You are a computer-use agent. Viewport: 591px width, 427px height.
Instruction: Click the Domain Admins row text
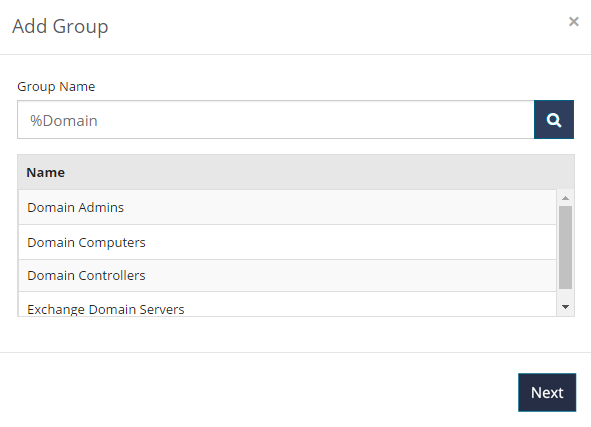(75, 208)
